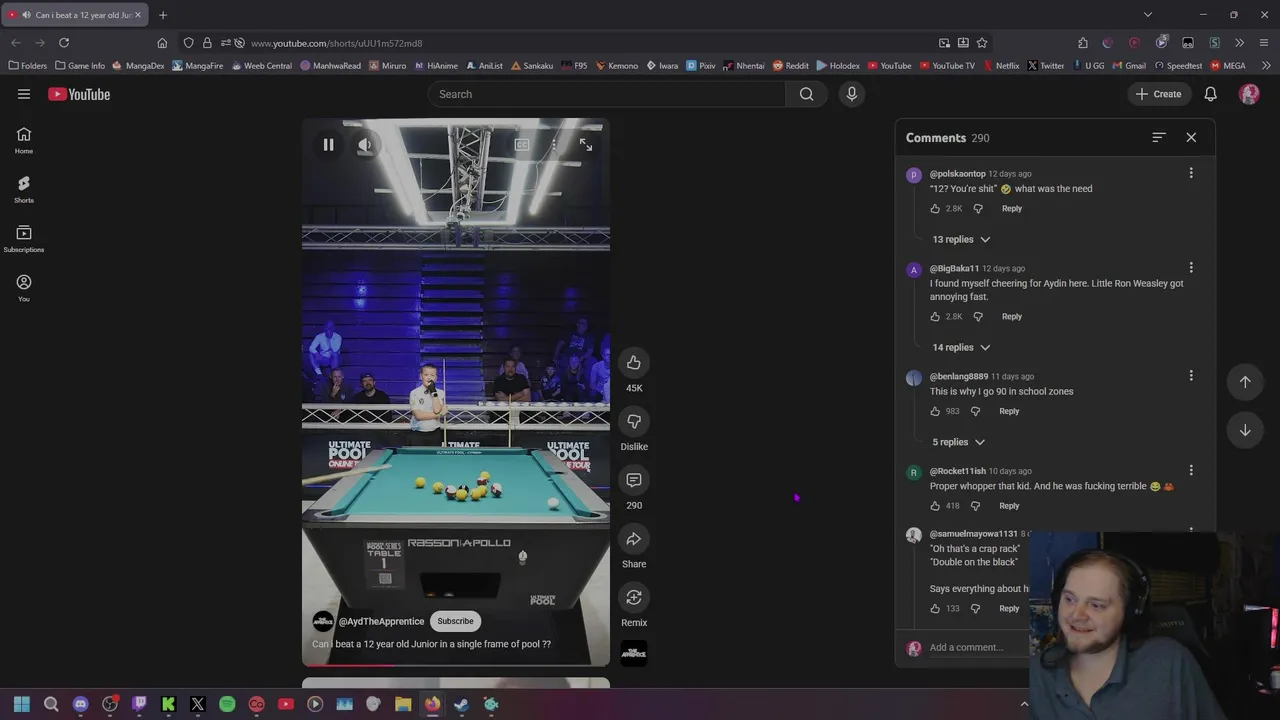Viewport: 1280px width, 720px height.
Task: Open Shorts from the left sidebar
Action: coord(24,188)
